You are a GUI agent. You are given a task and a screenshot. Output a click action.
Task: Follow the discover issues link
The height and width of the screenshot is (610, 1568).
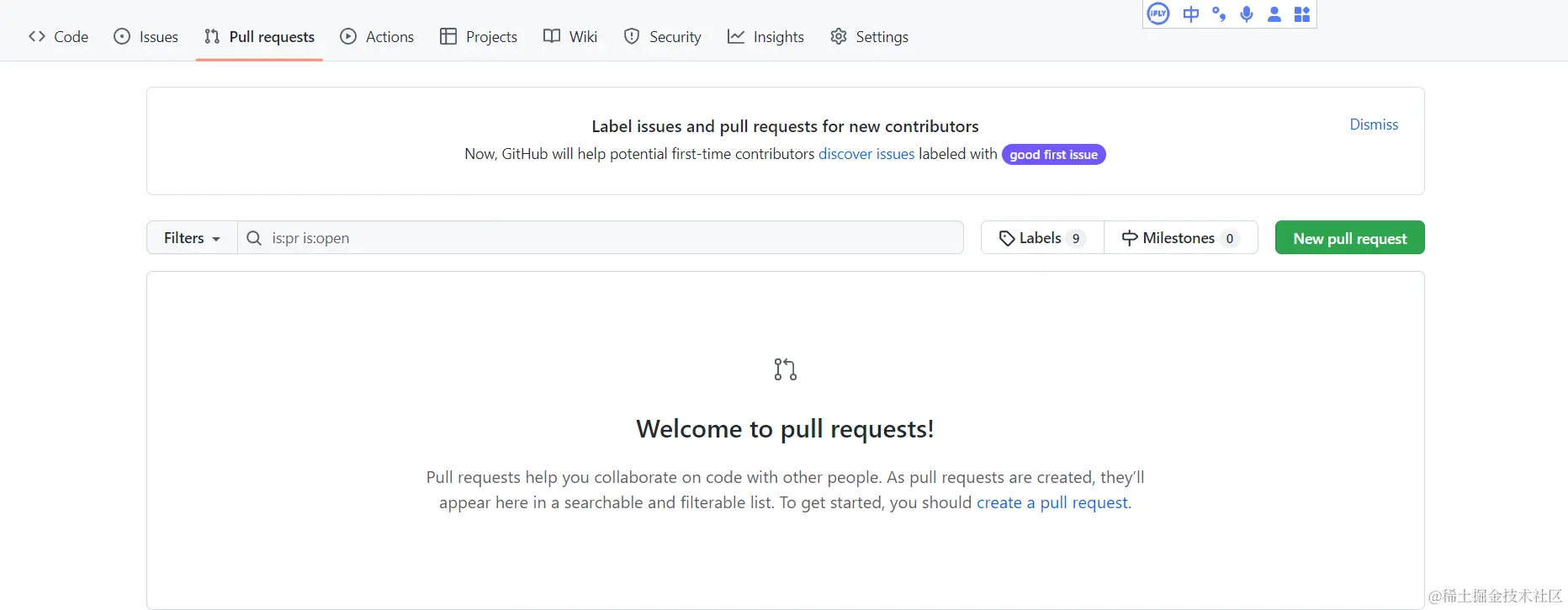tap(866, 154)
